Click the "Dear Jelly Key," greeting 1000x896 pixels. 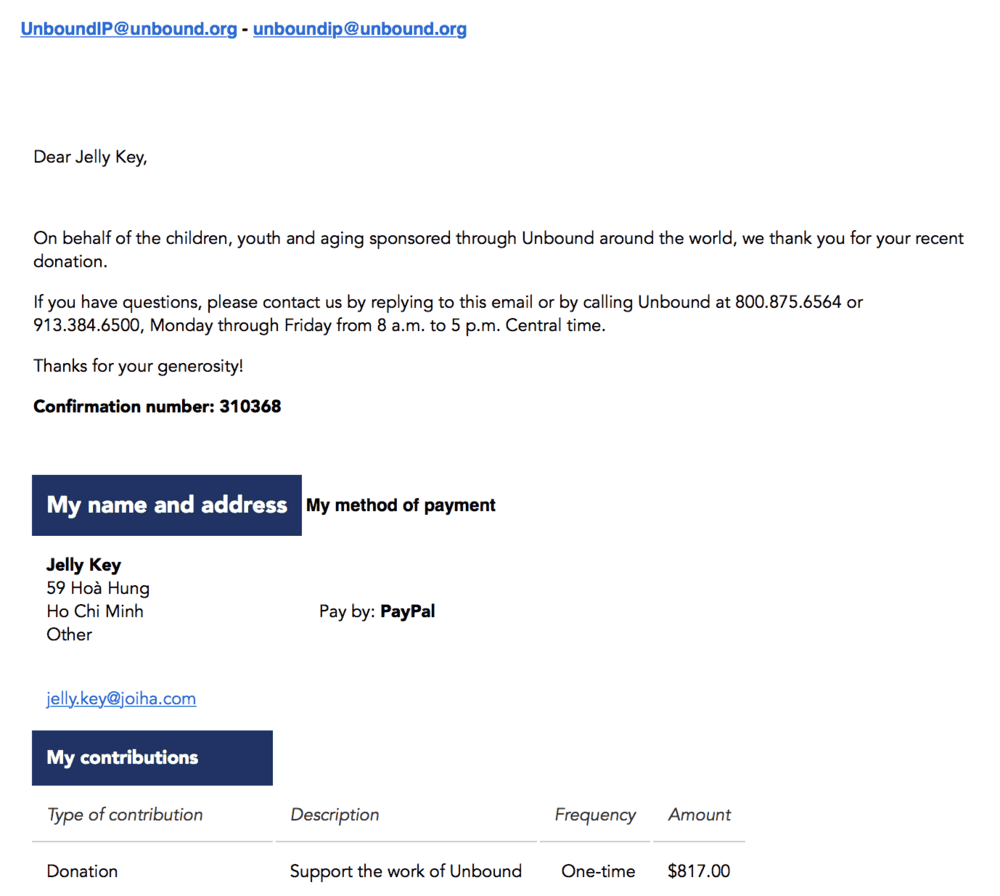pos(90,157)
